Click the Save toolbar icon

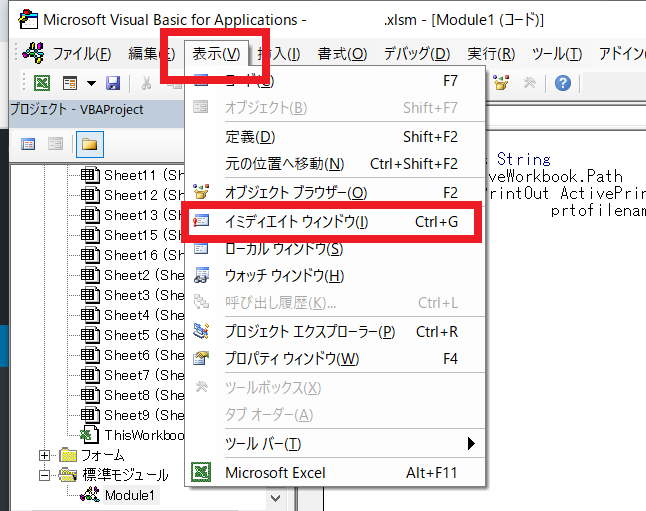pyautogui.click(x=113, y=83)
